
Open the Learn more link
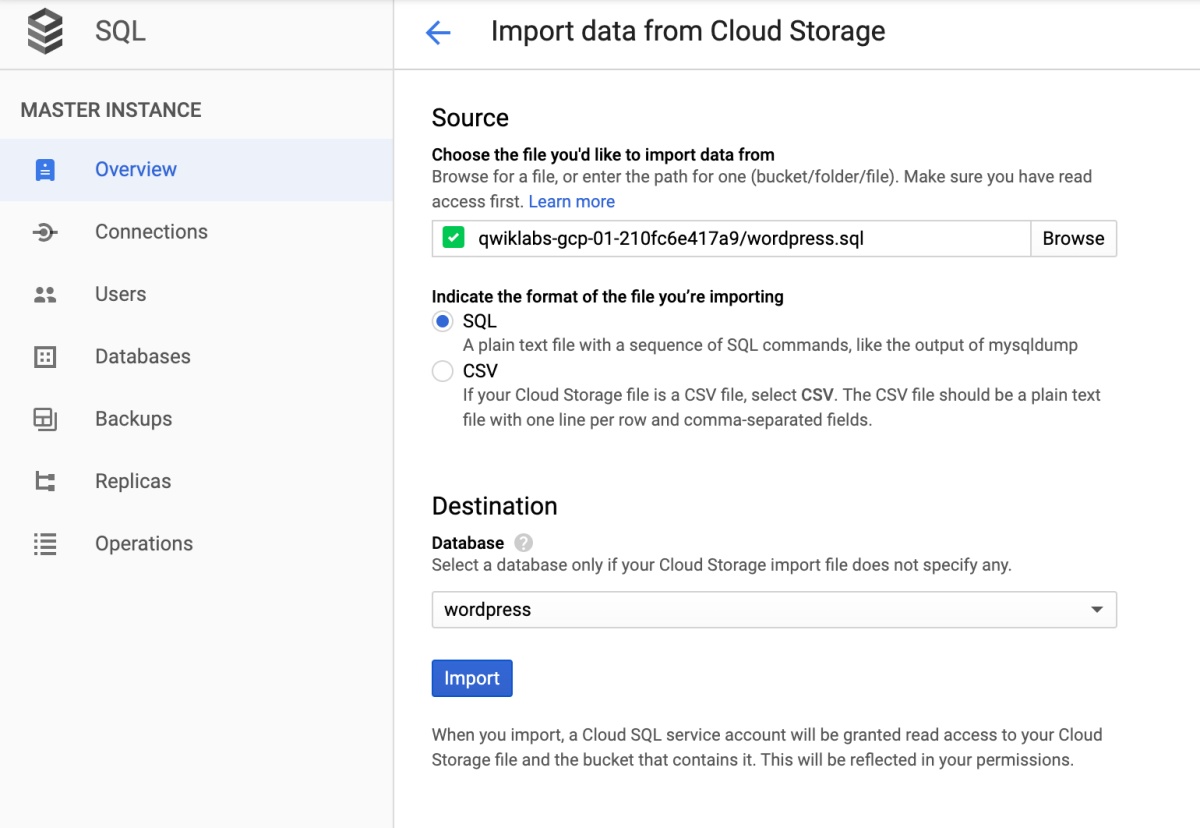571,201
